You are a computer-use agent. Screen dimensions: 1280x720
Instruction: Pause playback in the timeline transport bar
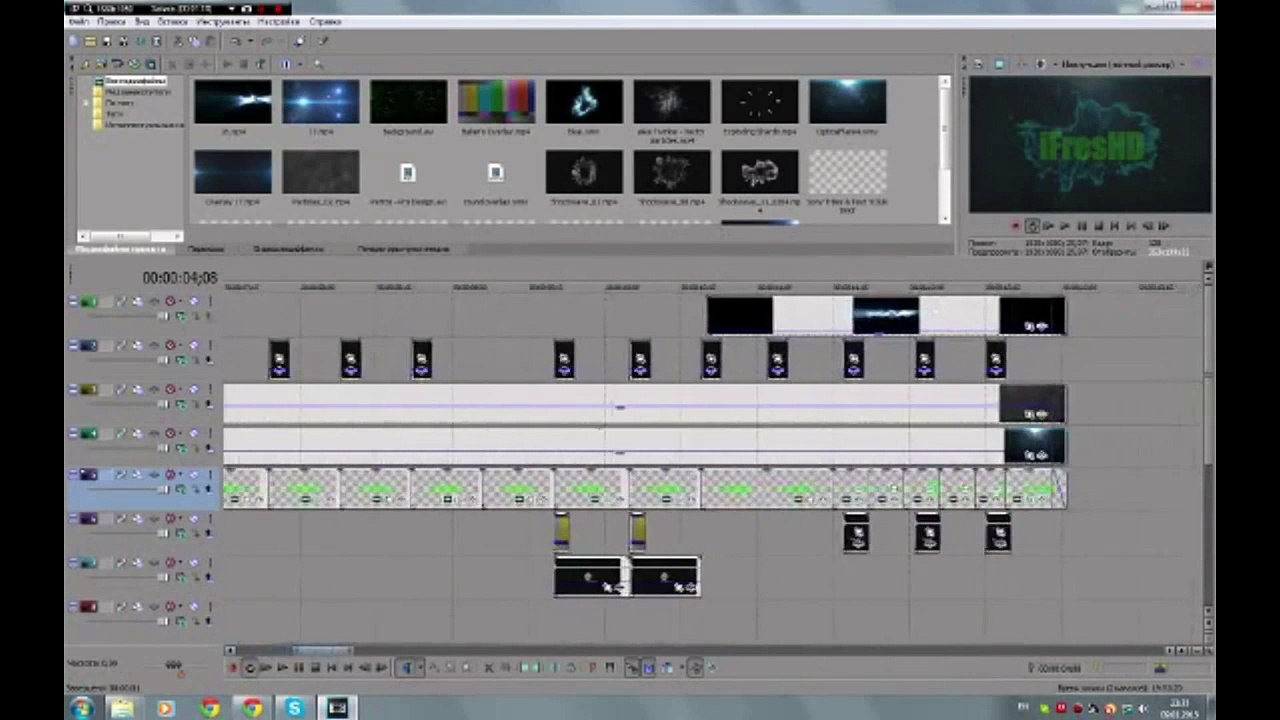point(298,668)
